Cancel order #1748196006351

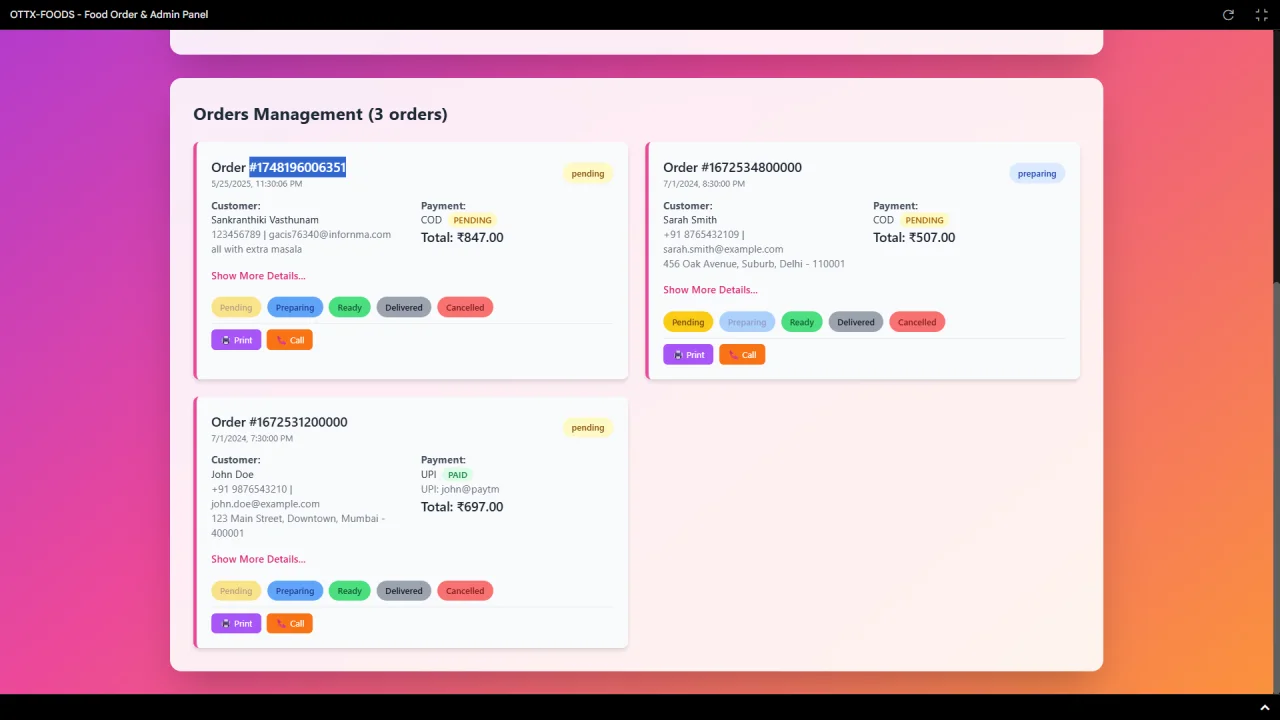coord(465,307)
